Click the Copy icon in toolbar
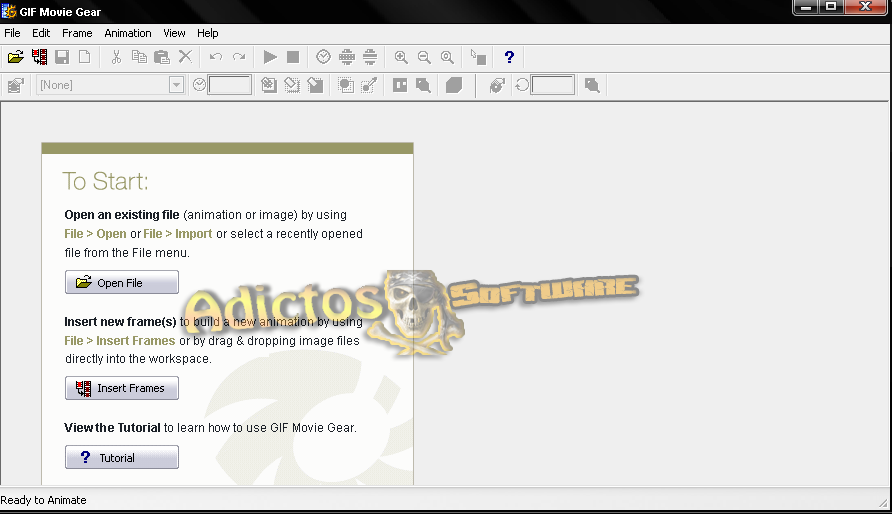Image resolution: width=892 pixels, height=514 pixels. [x=139, y=57]
